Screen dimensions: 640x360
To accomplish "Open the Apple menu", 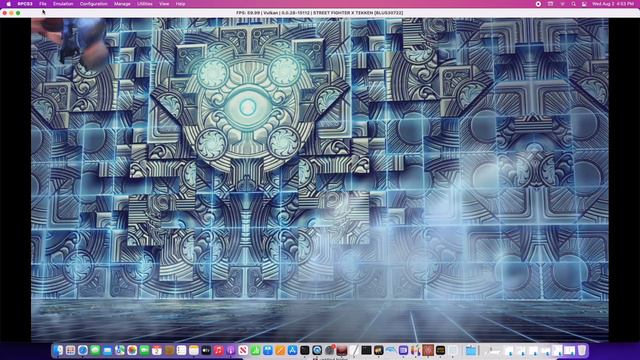I will (x=9, y=4).
